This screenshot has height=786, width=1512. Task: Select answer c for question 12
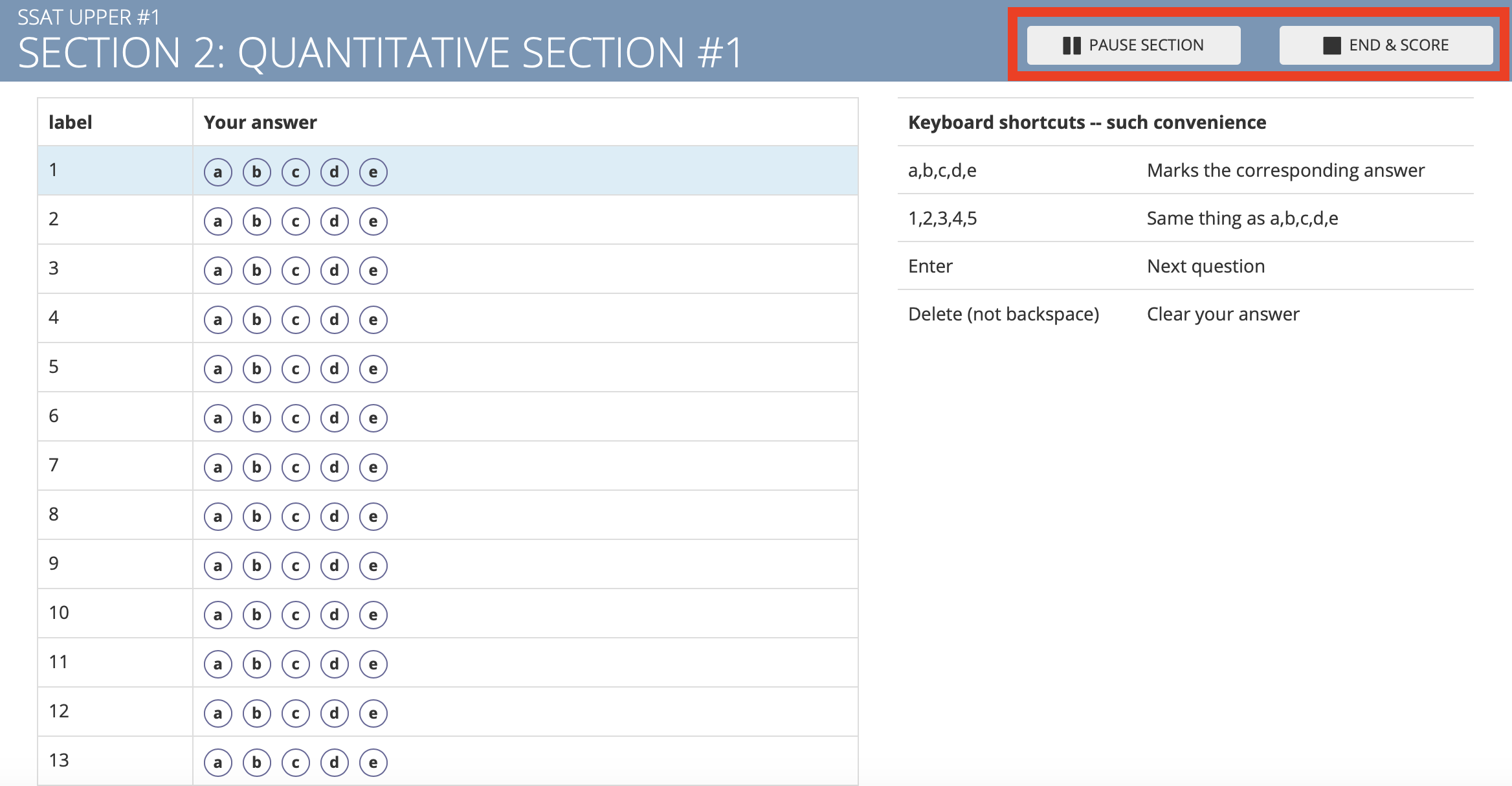point(296,713)
